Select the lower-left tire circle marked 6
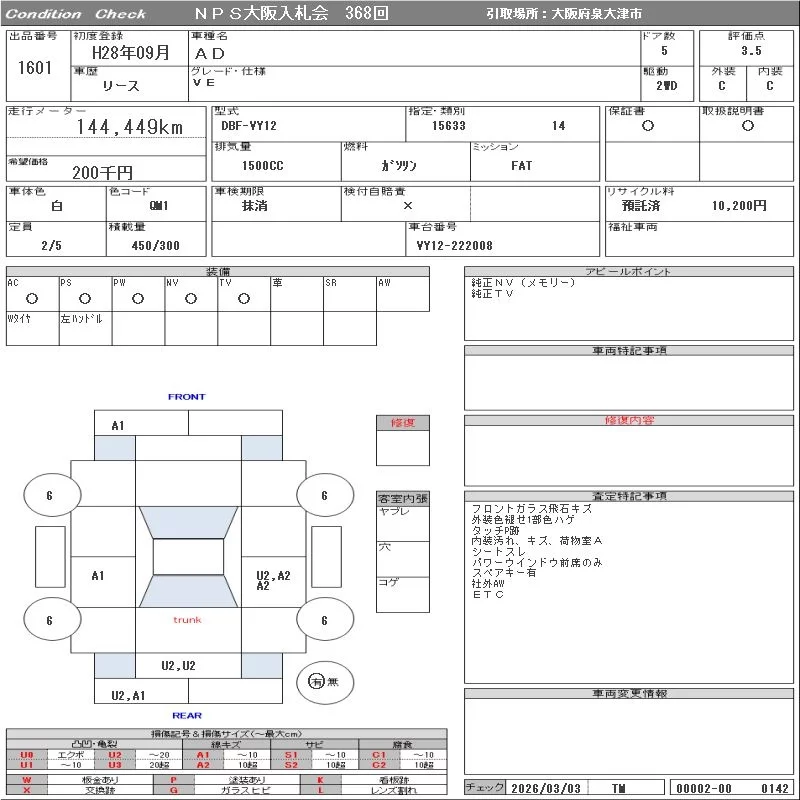800x800 pixels. click(50, 620)
